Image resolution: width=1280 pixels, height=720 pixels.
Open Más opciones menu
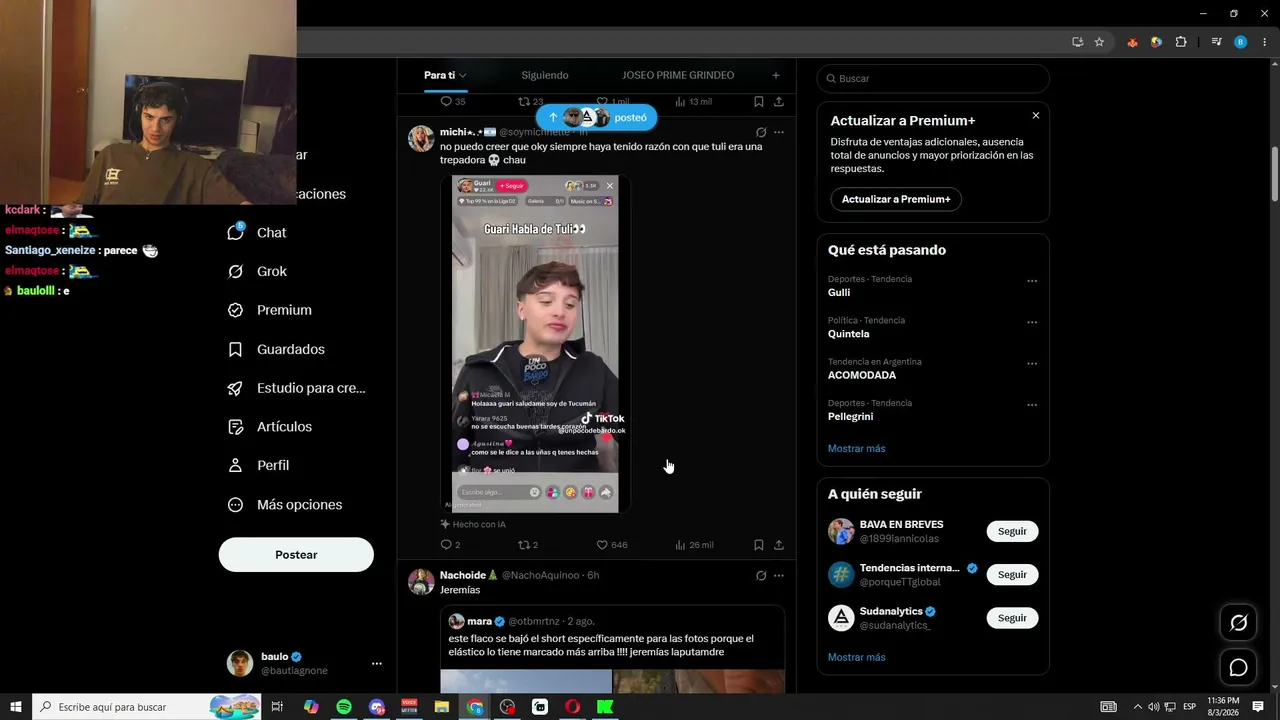(285, 505)
